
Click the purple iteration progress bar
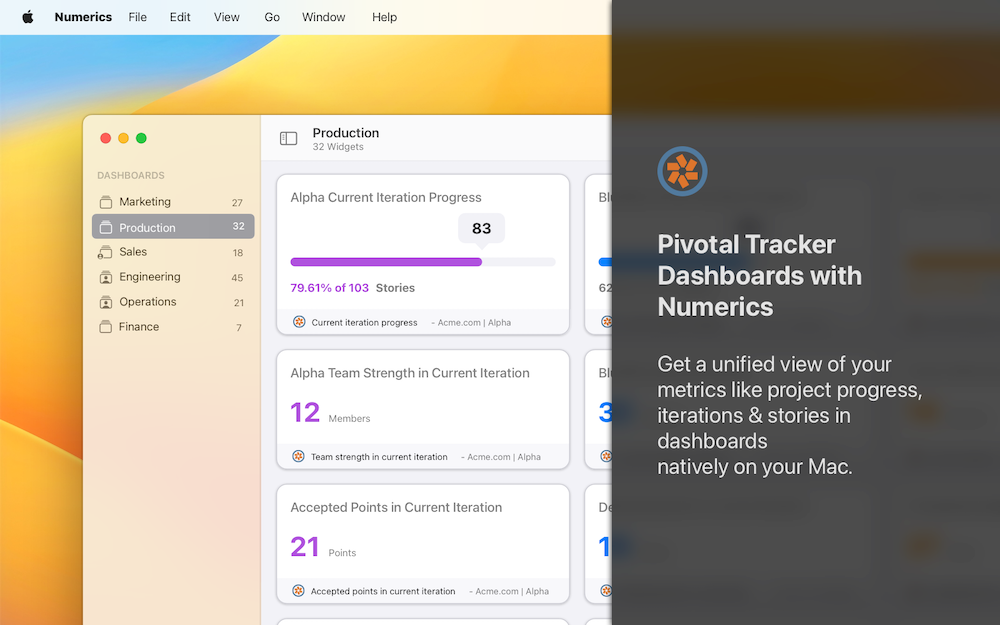click(x=386, y=261)
